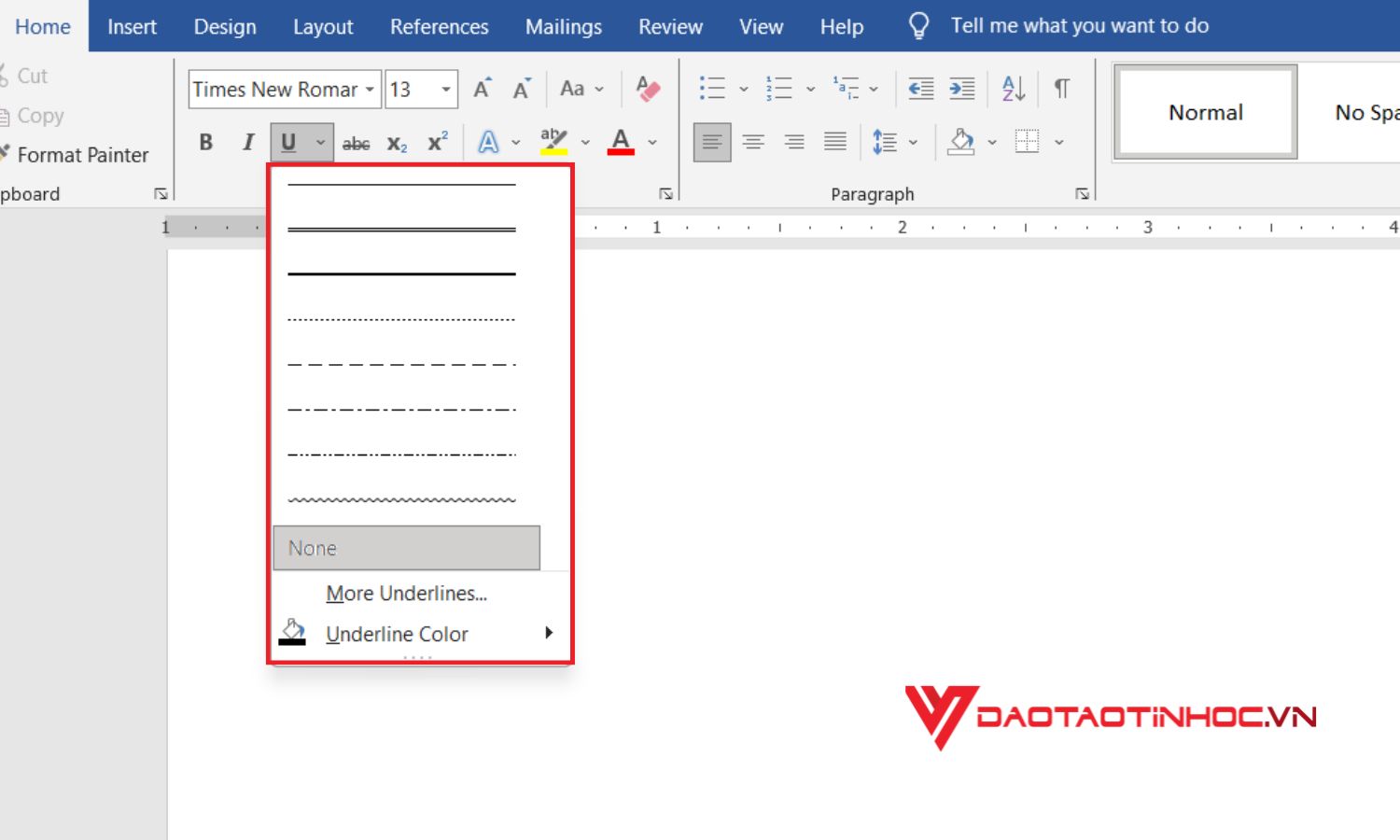Apply subscript formatting
Screen dimensions: 1400x840
396,141
